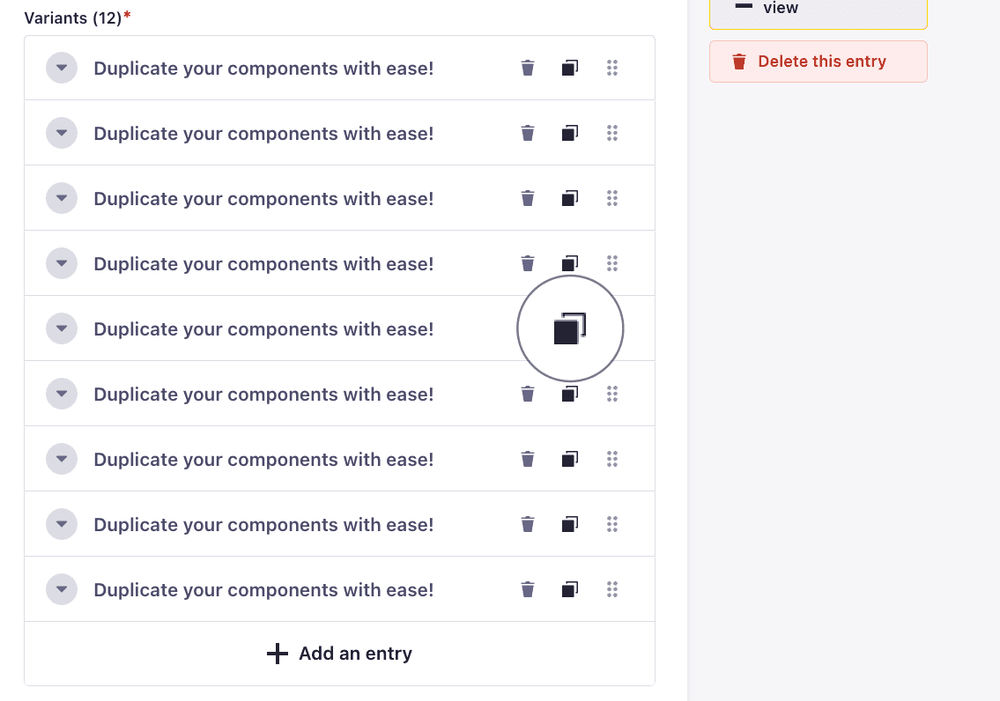Duplicate the second variant entry
Screen dimensions: 1000x701
pos(569,133)
